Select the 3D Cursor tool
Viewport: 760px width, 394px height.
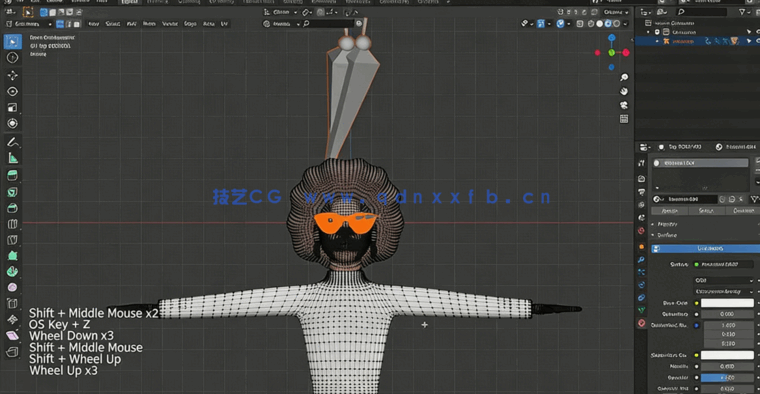(x=13, y=58)
